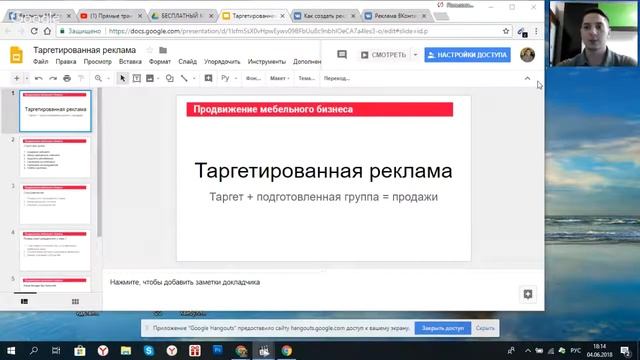Click the address bar URL

point(268,31)
